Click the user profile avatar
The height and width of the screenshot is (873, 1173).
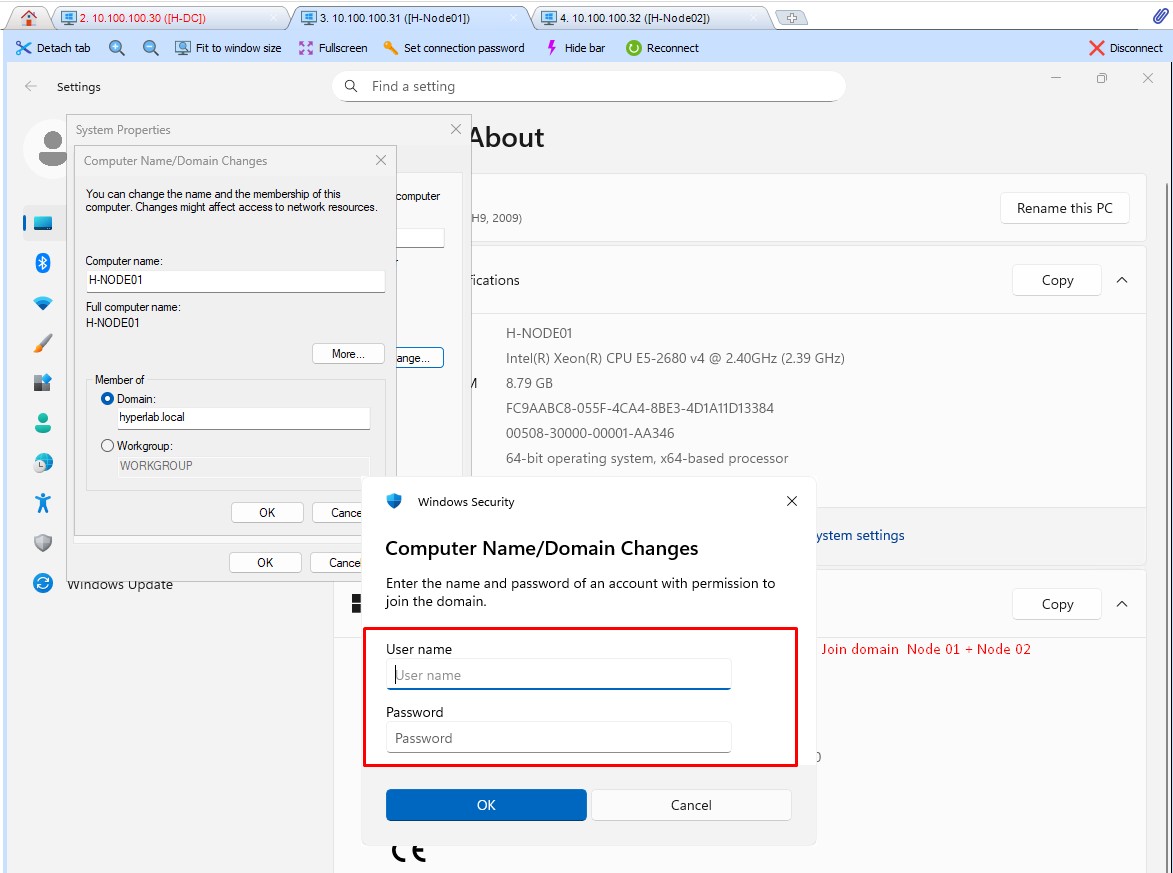pyautogui.click(x=51, y=147)
